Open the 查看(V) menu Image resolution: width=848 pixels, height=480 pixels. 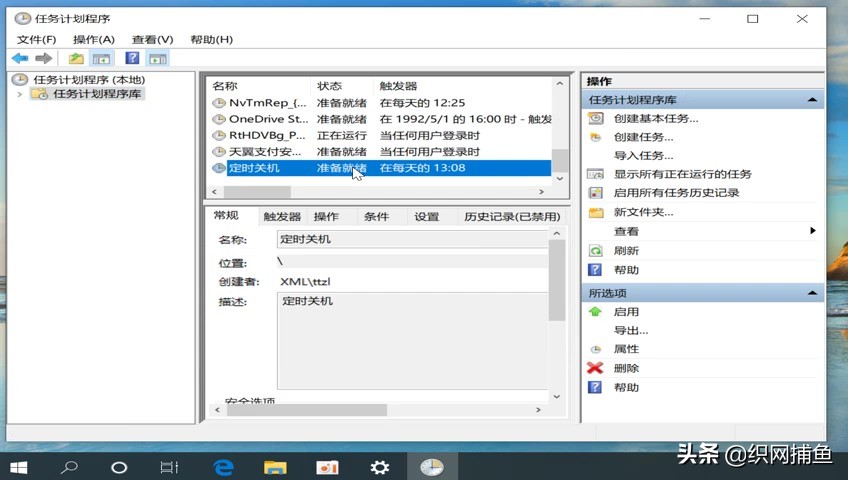click(x=153, y=39)
